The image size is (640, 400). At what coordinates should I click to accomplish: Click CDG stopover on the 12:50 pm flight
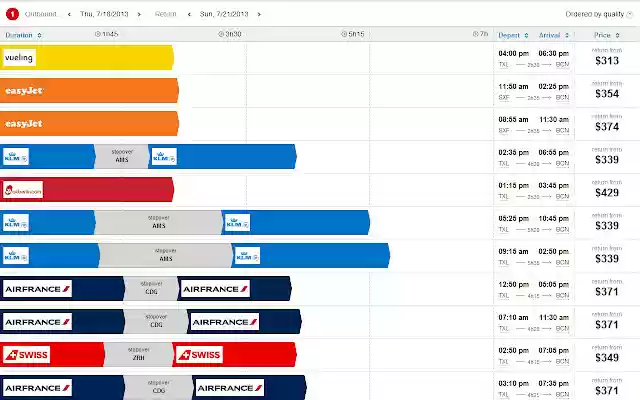pos(151,289)
